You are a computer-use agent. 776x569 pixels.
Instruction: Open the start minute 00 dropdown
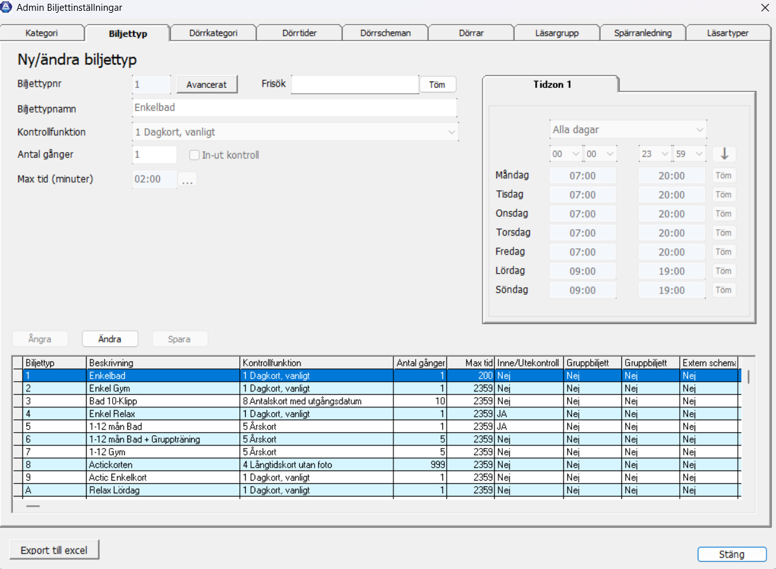600,154
